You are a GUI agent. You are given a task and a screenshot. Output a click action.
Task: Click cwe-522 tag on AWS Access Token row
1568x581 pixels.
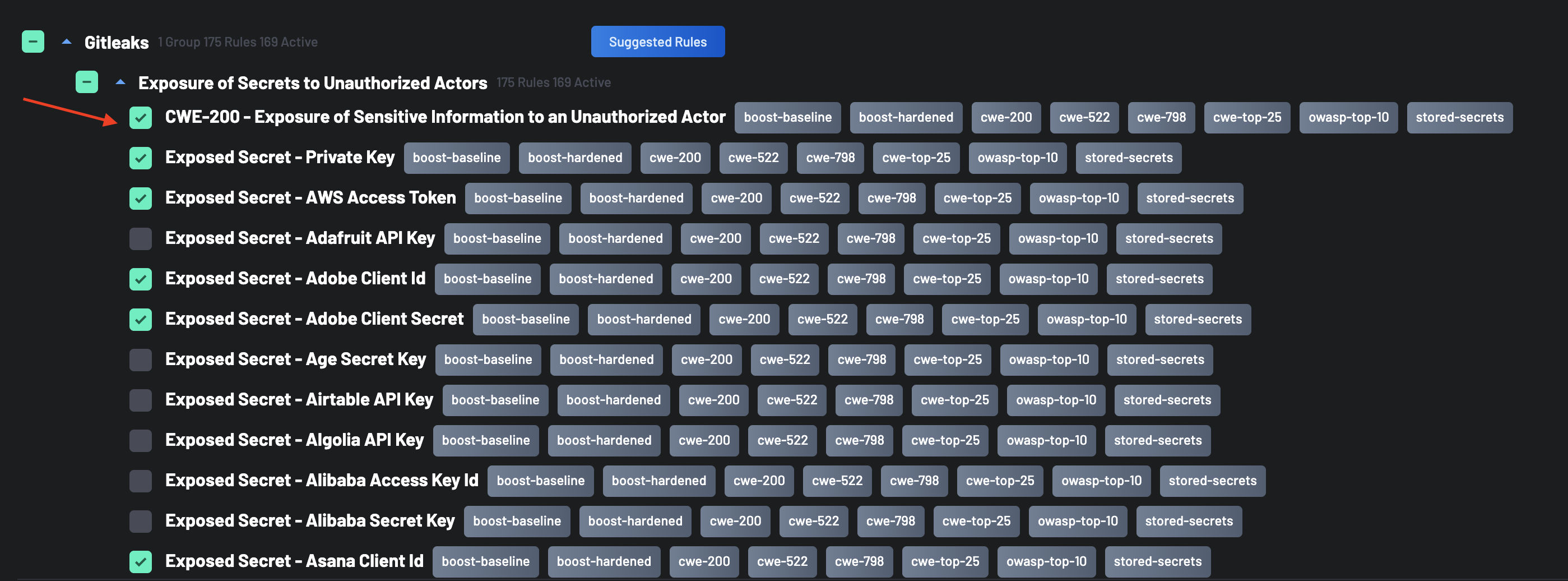(814, 198)
